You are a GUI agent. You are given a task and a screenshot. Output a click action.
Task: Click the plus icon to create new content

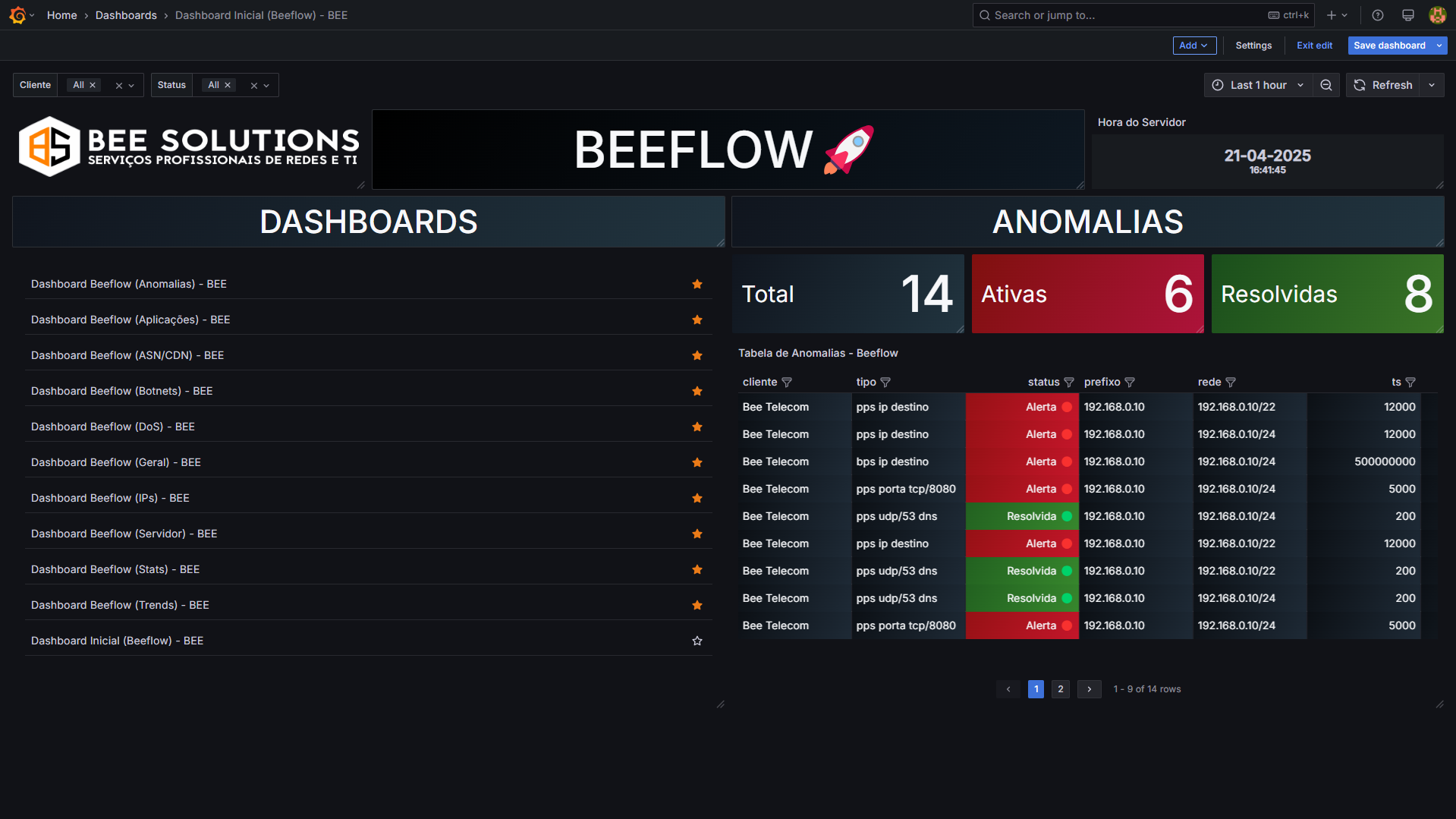coord(1331,14)
